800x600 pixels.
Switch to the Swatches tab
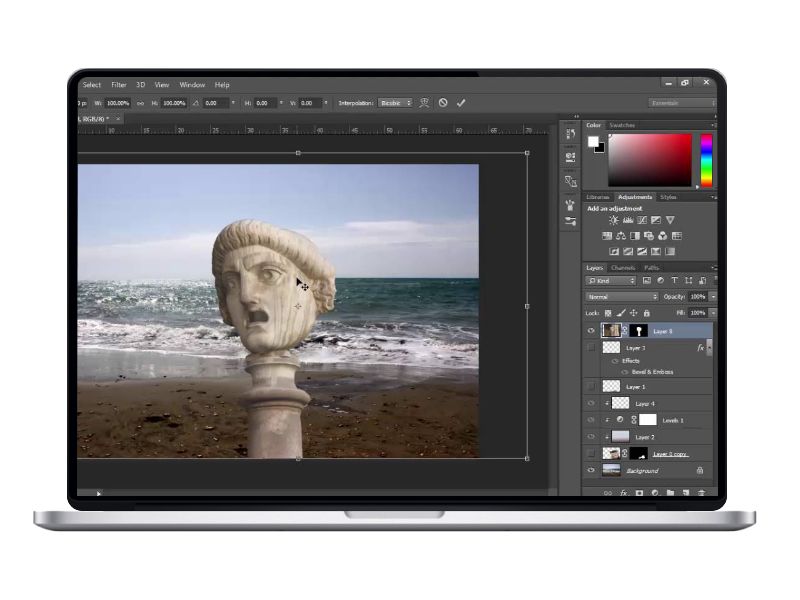621,125
